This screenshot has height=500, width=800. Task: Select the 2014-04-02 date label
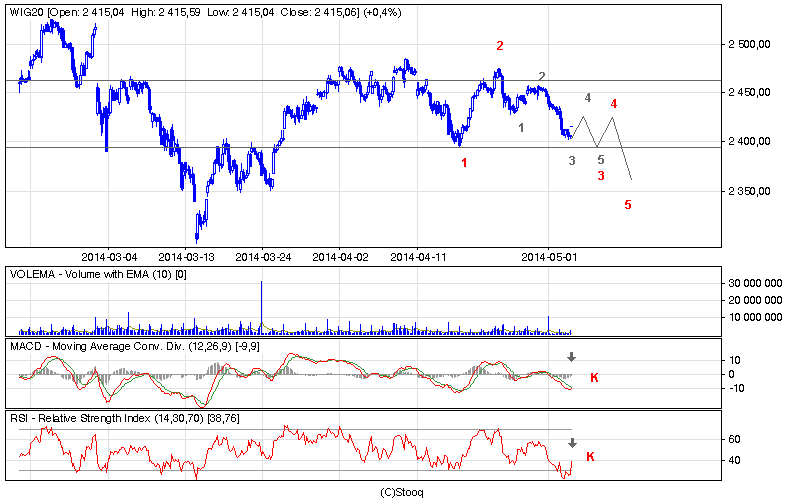coord(340,257)
